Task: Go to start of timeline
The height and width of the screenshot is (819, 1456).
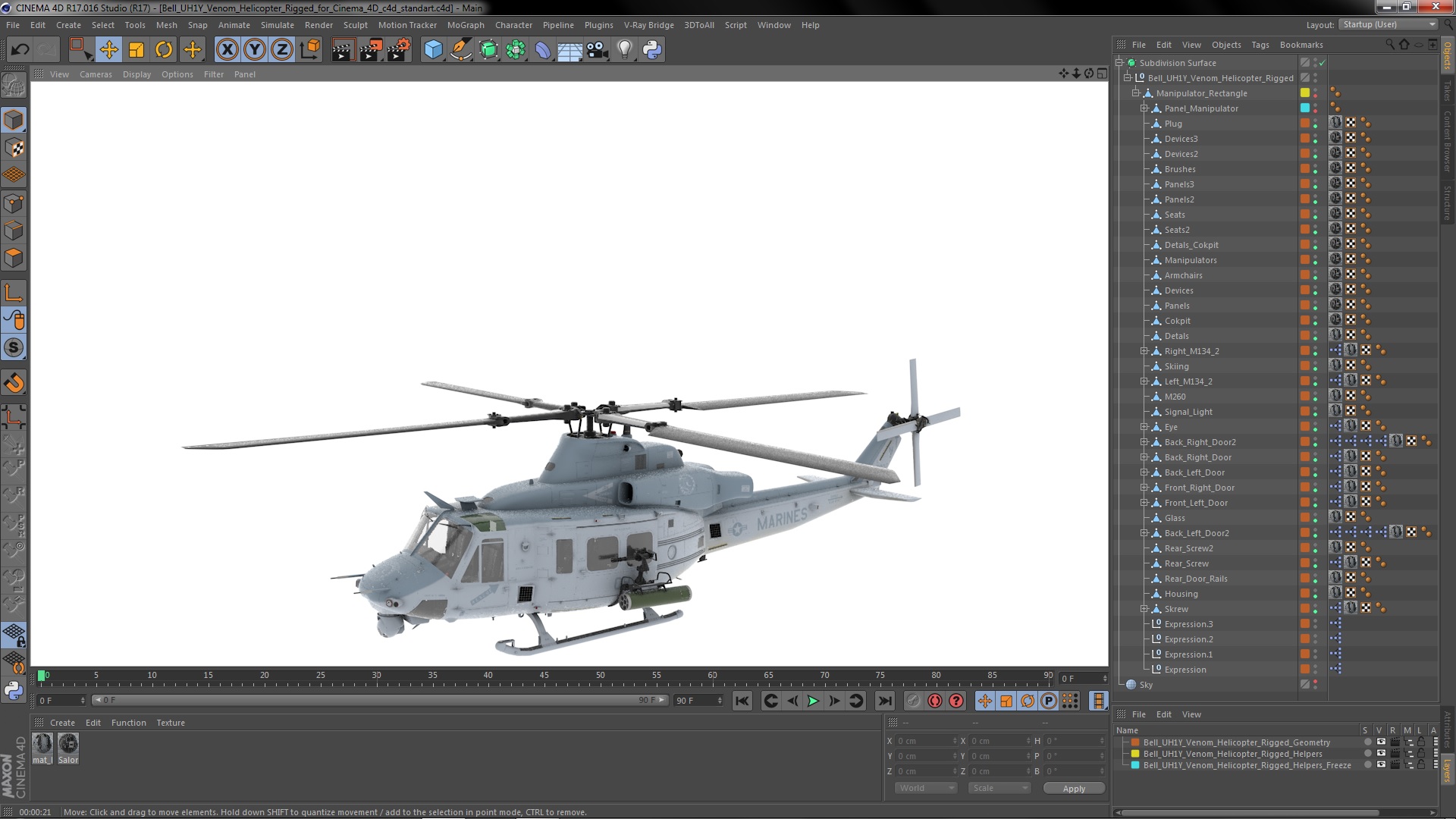Action: tap(742, 701)
